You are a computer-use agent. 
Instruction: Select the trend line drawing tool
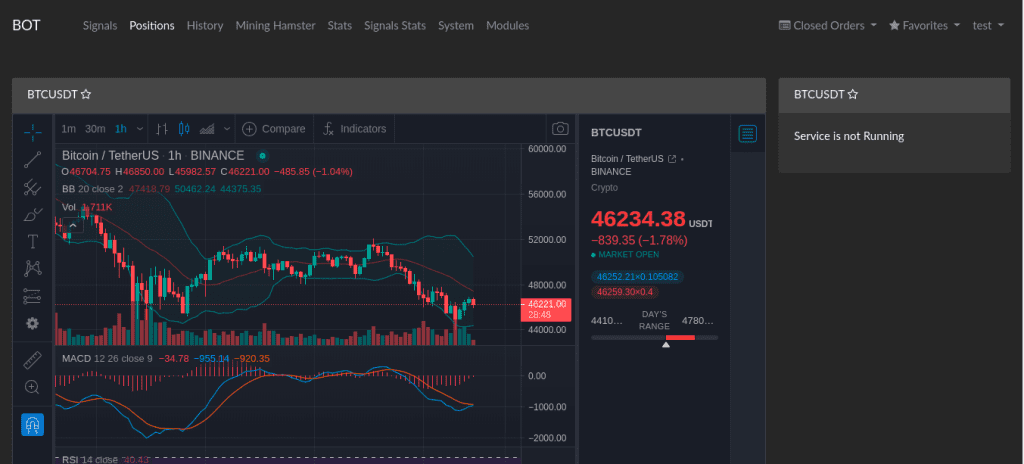(x=33, y=158)
